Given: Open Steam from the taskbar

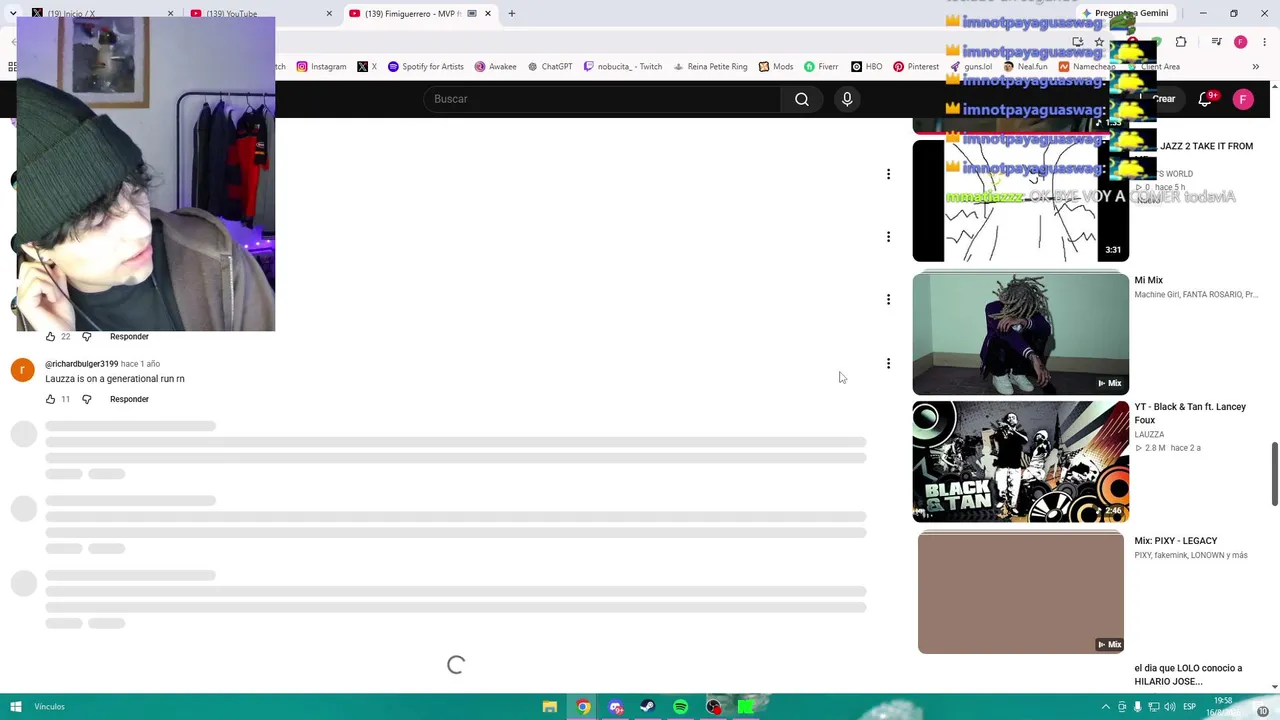Looking at the screenshot, I should [x=648, y=707].
